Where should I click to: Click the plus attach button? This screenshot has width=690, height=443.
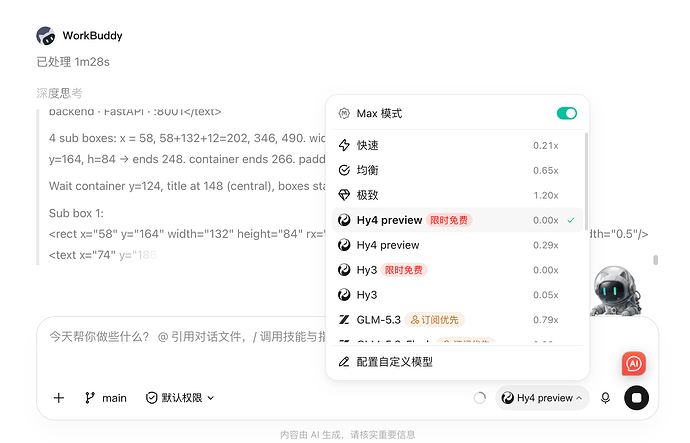tap(59, 398)
